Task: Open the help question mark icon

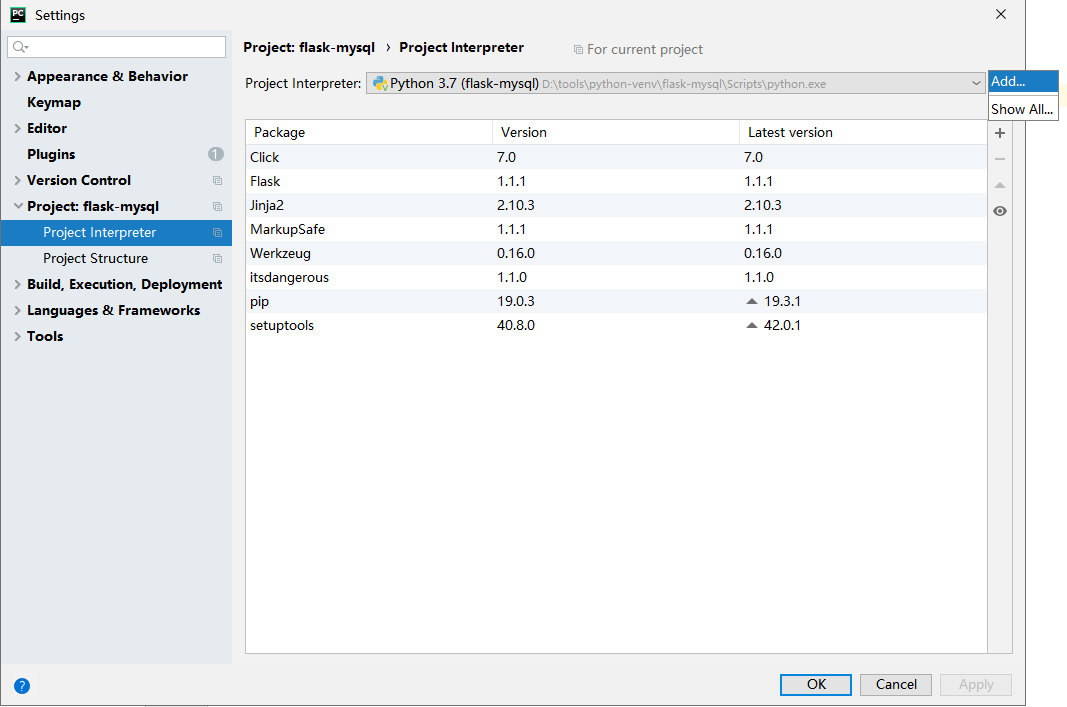Action: (22, 685)
